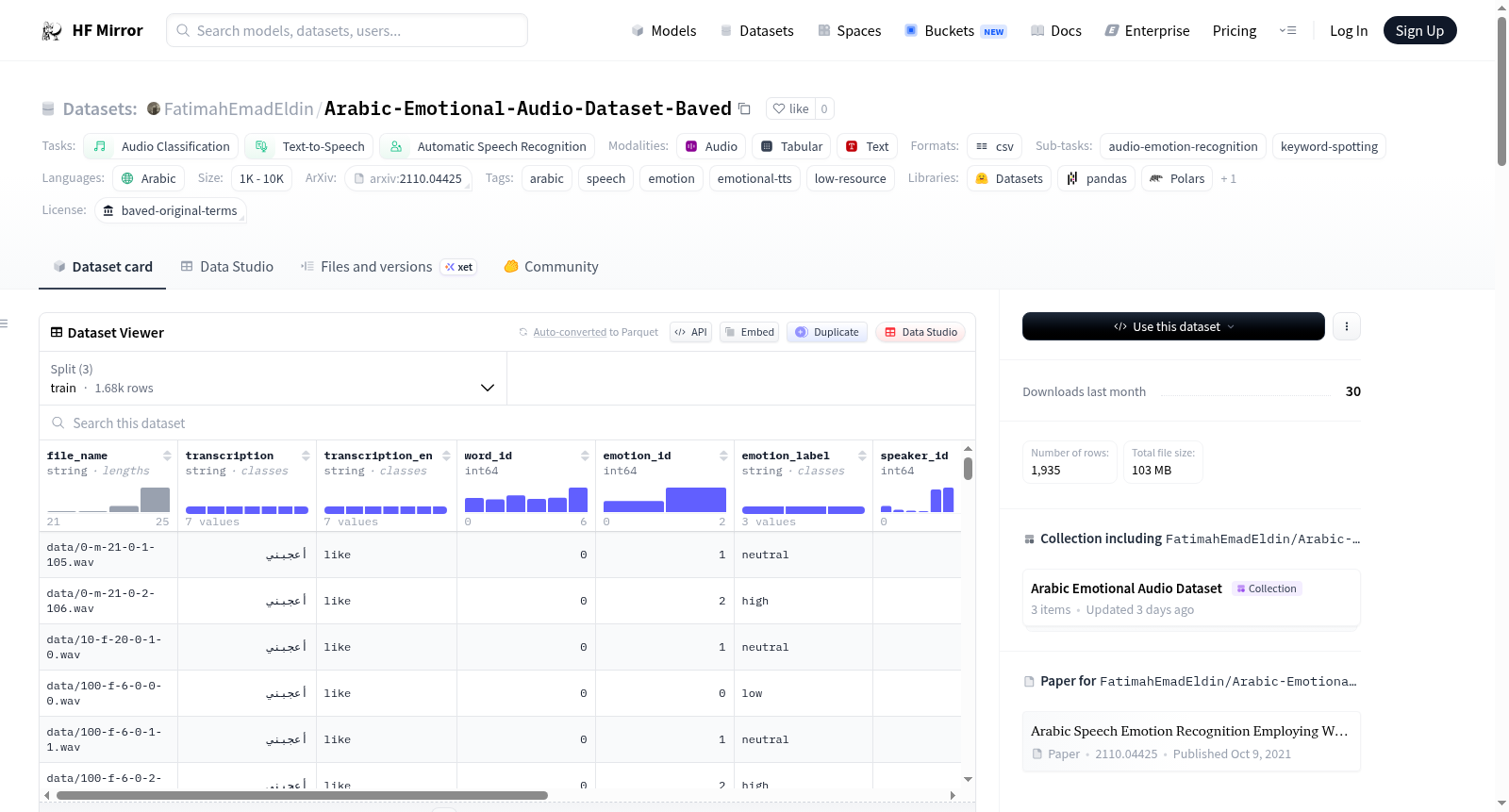The width and height of the screenshot is (1509, 812).
Task: Click the table vertical scrollbar thumb
Action: [x=968, y=469]
